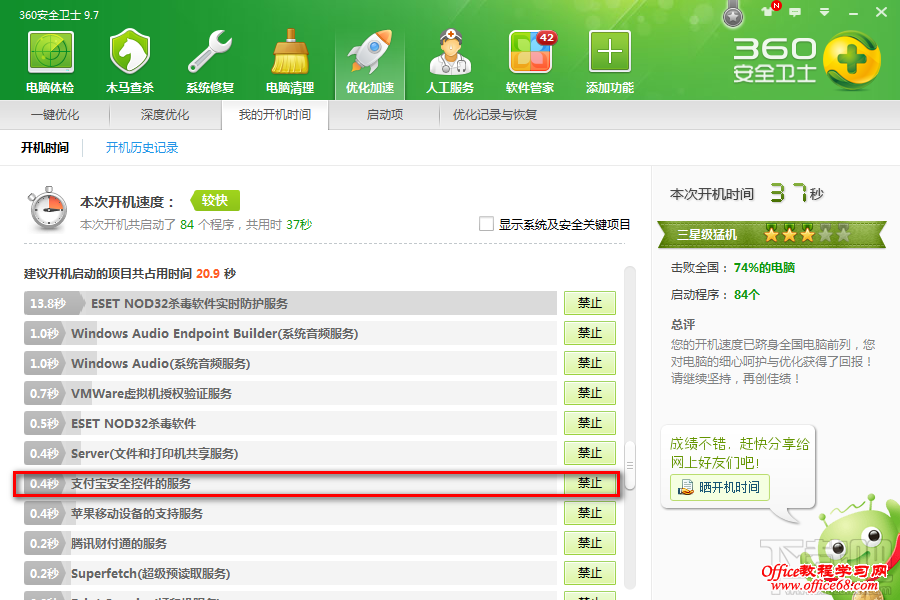This screenshot has width=900, height=600.
Task: Select row Superfetch(超级预读取服务)
Action: 290,573
